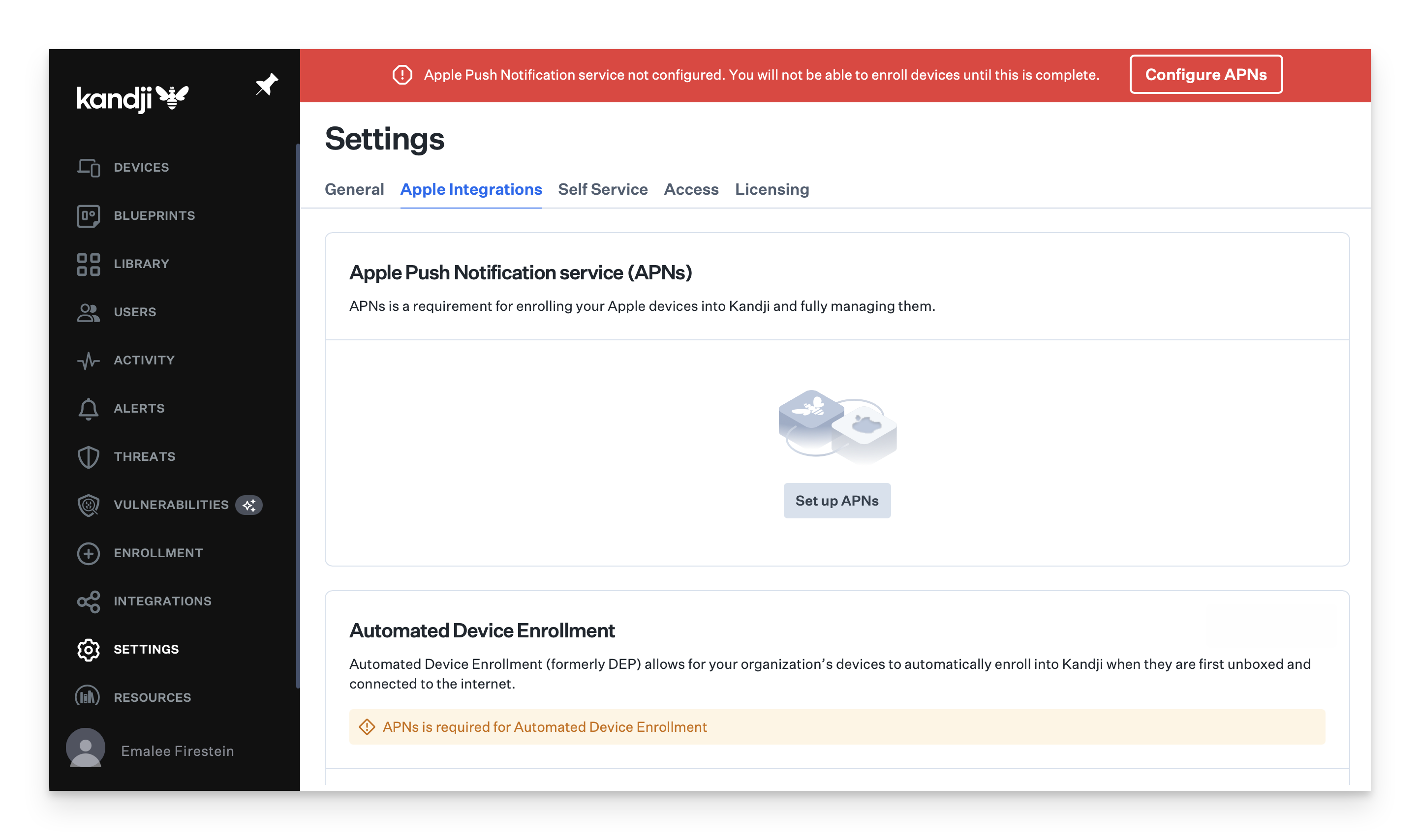
Task: Click the Devices icon in sidebar
Action: pyautogui.click(x=89, y=166)
